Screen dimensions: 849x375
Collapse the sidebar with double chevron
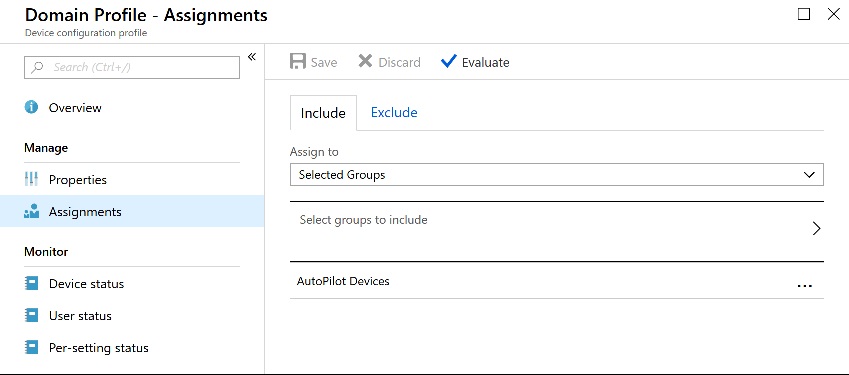[x=252, y=57]
